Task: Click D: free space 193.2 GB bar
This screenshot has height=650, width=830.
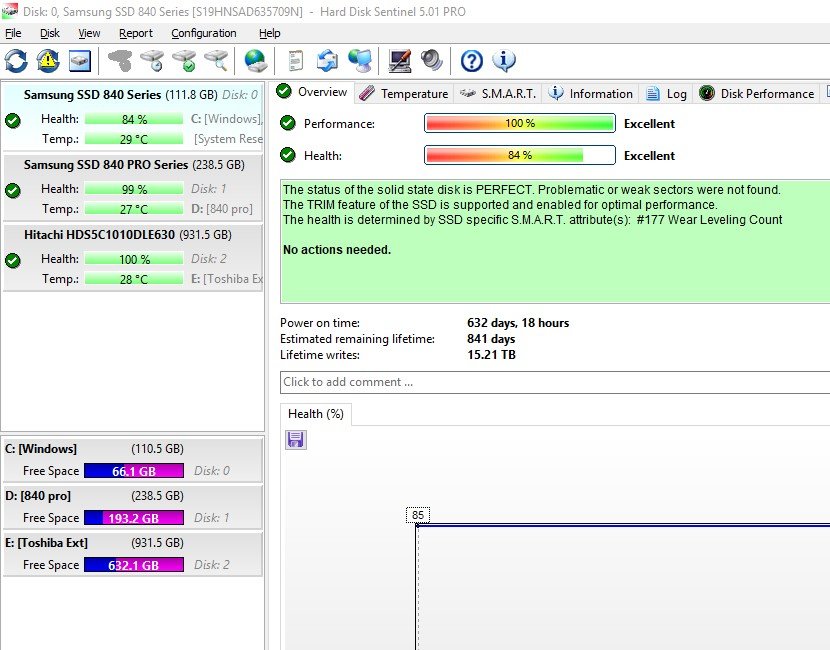Action: (134, 518)
